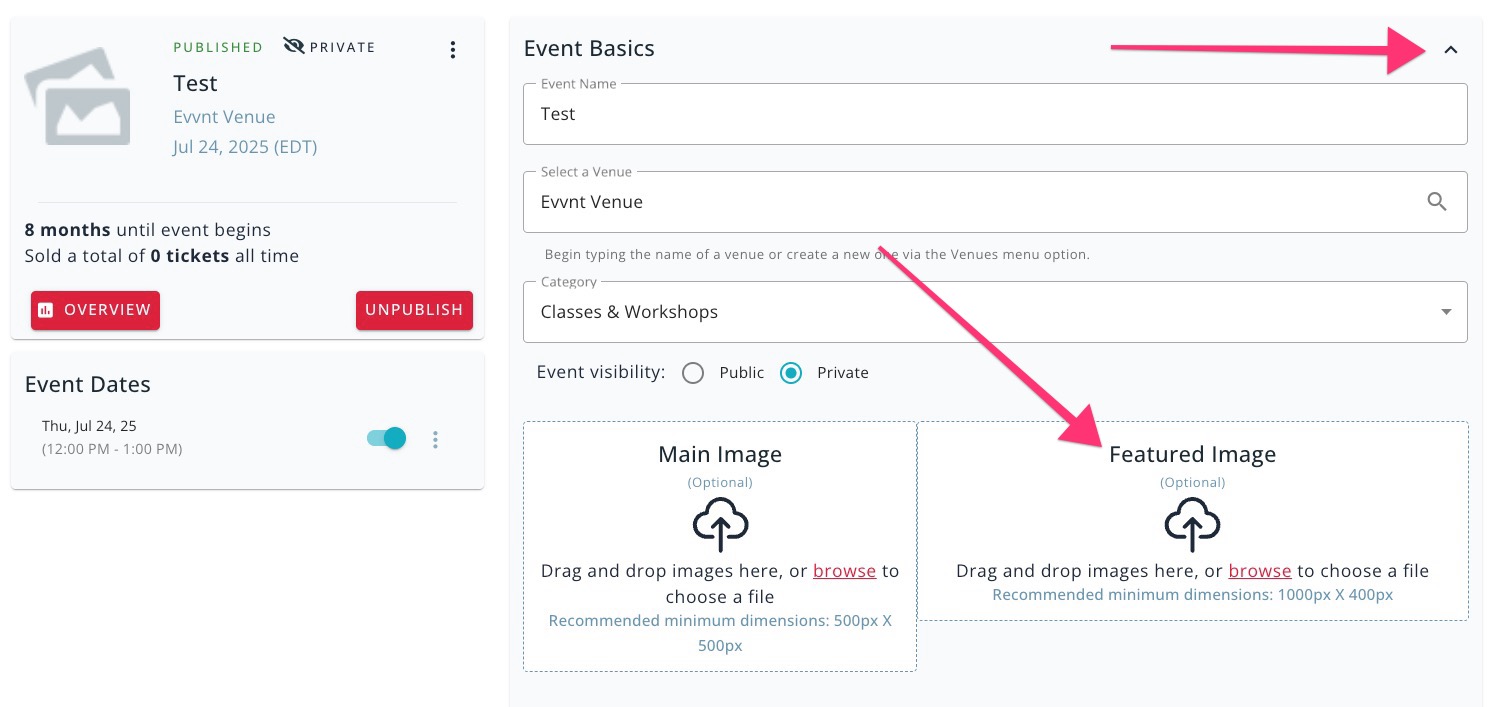The height and width of the screenshot is (707, 1490).
Task: Click browse link under Main Image
Action: point(844,571)
